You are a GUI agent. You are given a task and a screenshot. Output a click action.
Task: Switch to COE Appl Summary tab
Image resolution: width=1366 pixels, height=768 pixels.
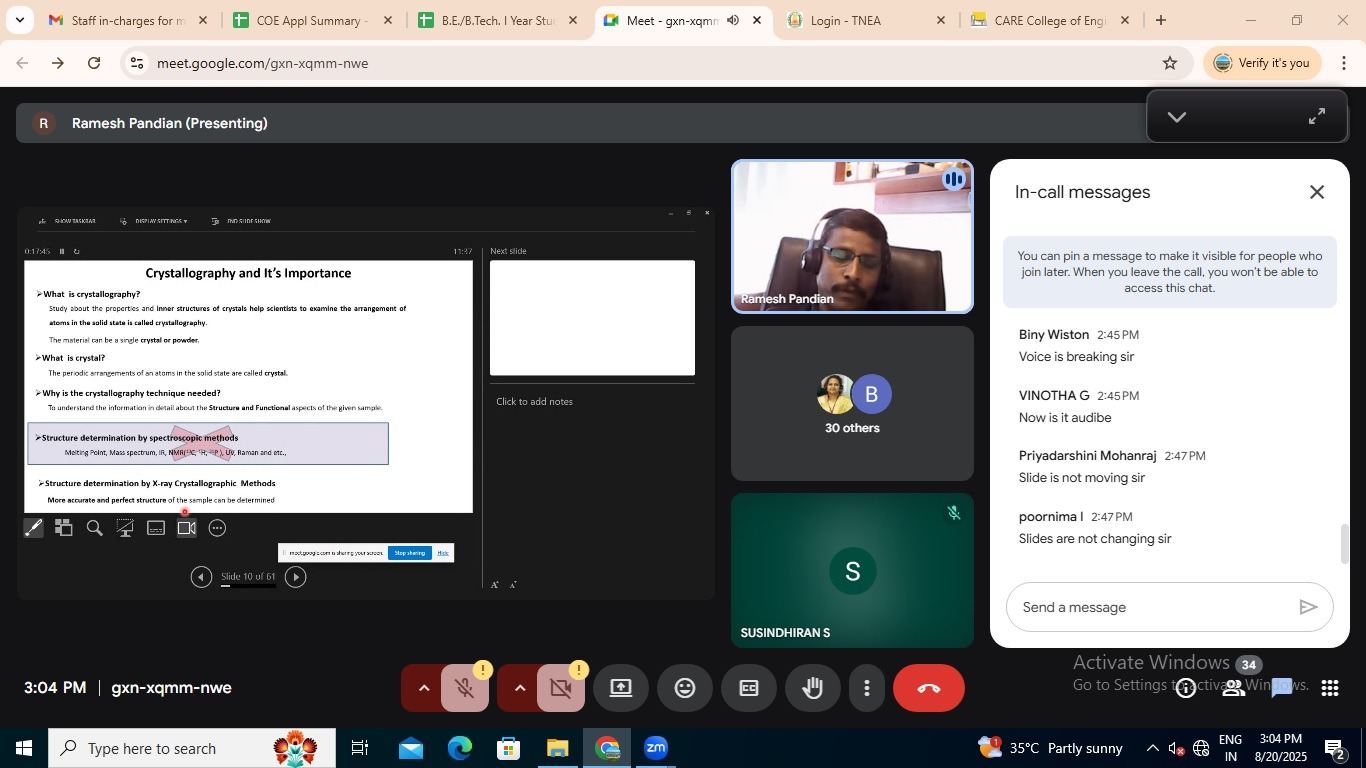pos(310,20)
